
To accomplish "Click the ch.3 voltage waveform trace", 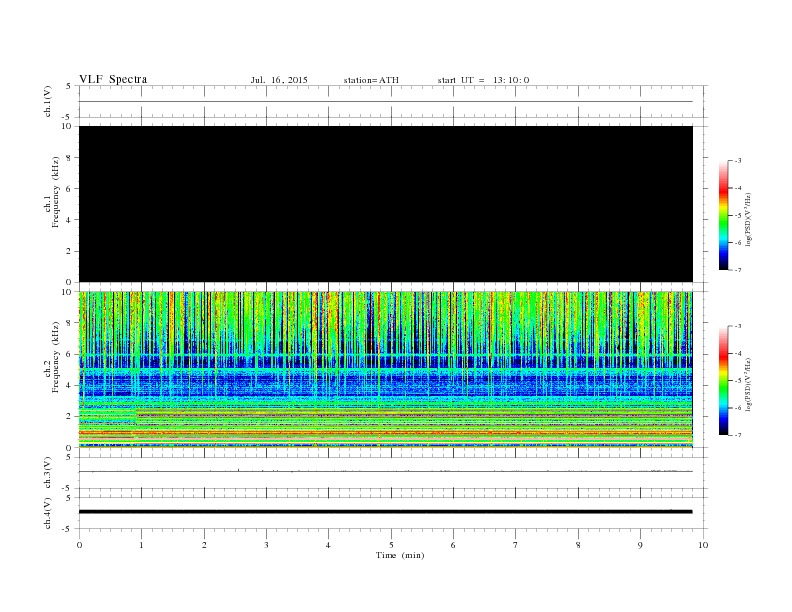I will [386, 472].
